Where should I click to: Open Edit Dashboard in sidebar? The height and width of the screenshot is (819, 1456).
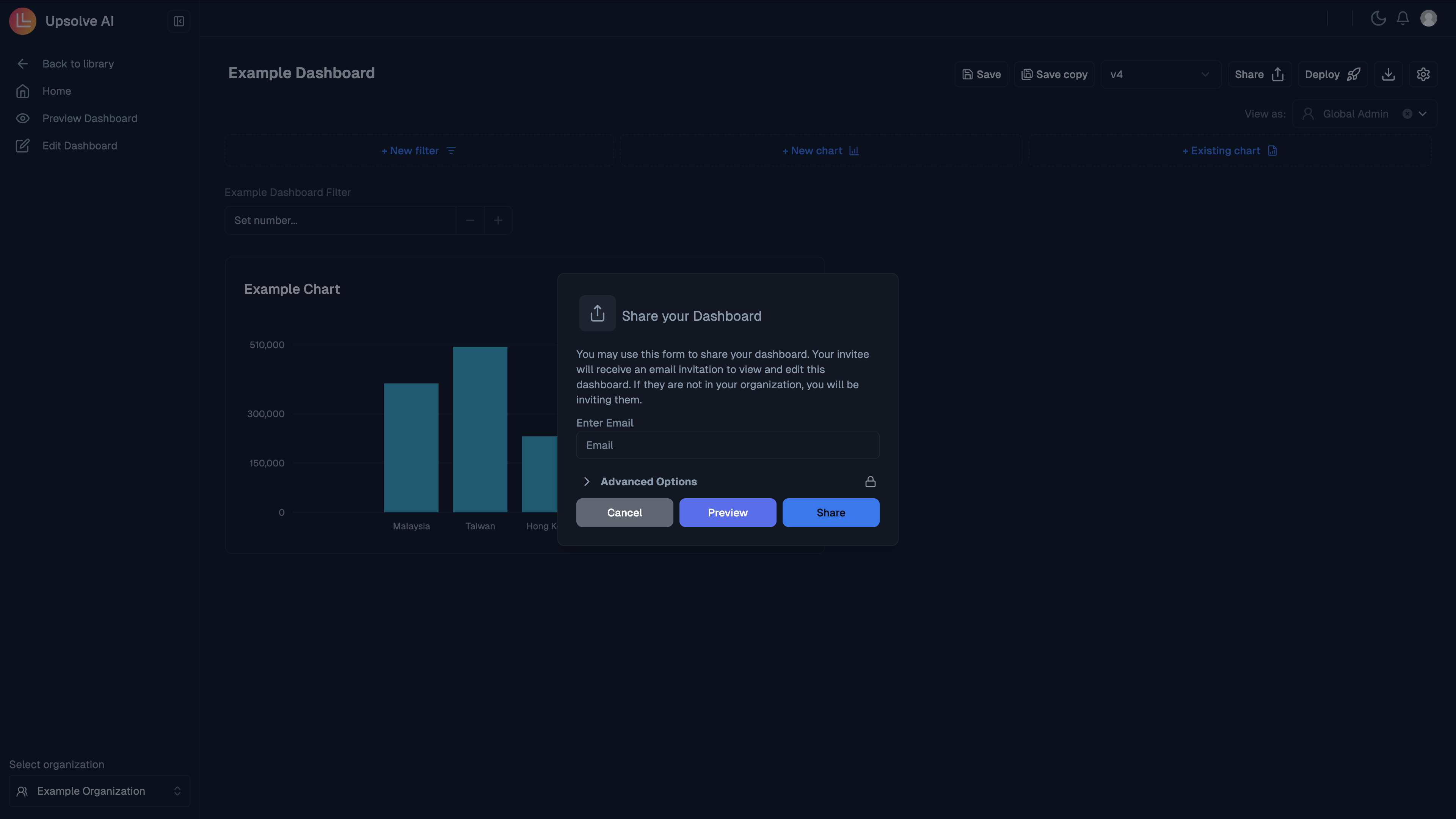[79, 145]
